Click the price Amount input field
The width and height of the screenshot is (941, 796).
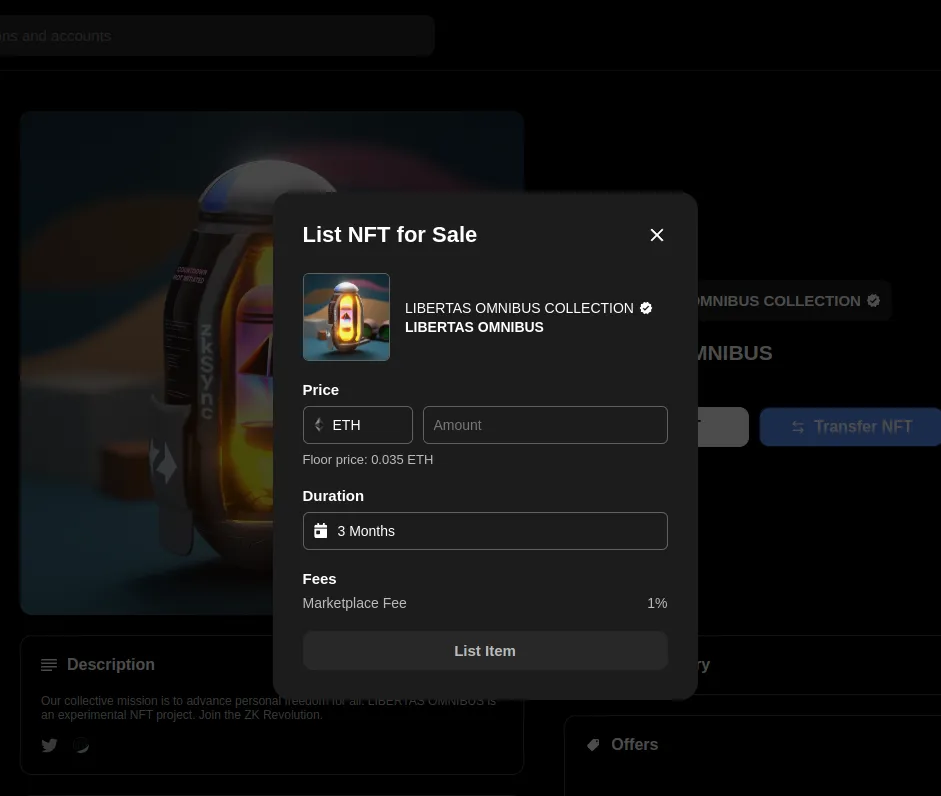(545, 425)
